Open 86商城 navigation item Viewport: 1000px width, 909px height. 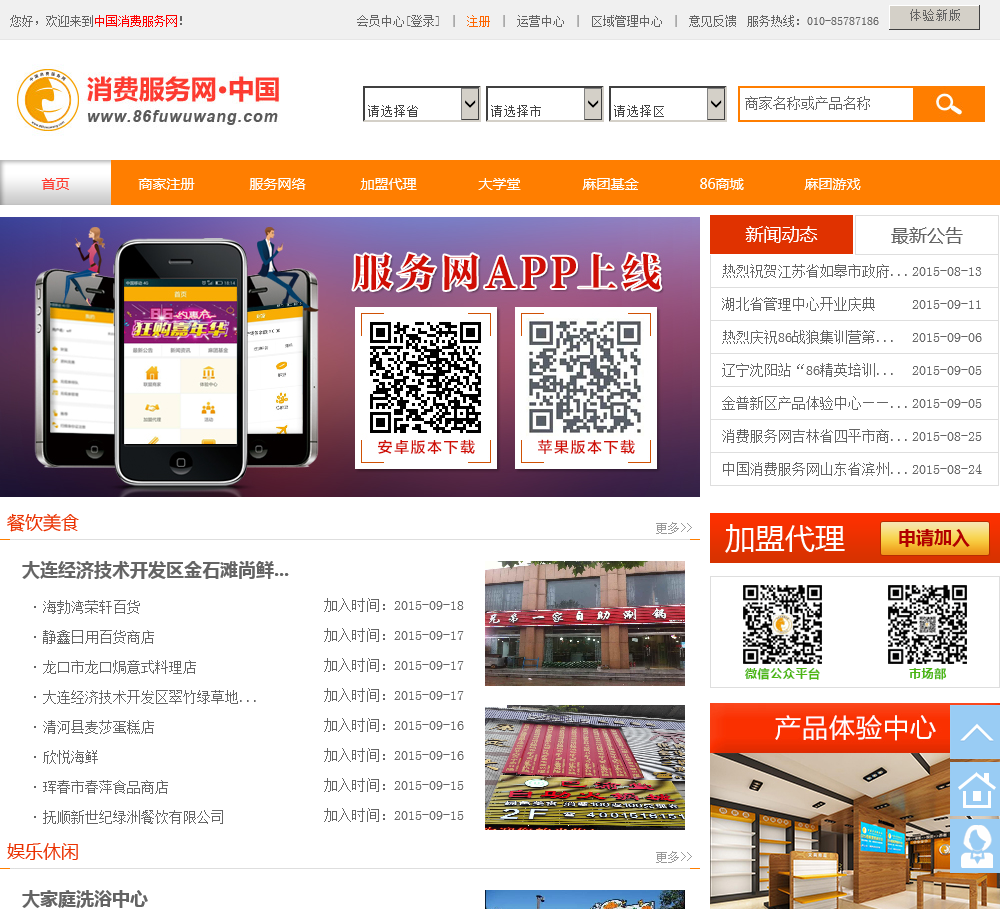[x=721, y=184]
